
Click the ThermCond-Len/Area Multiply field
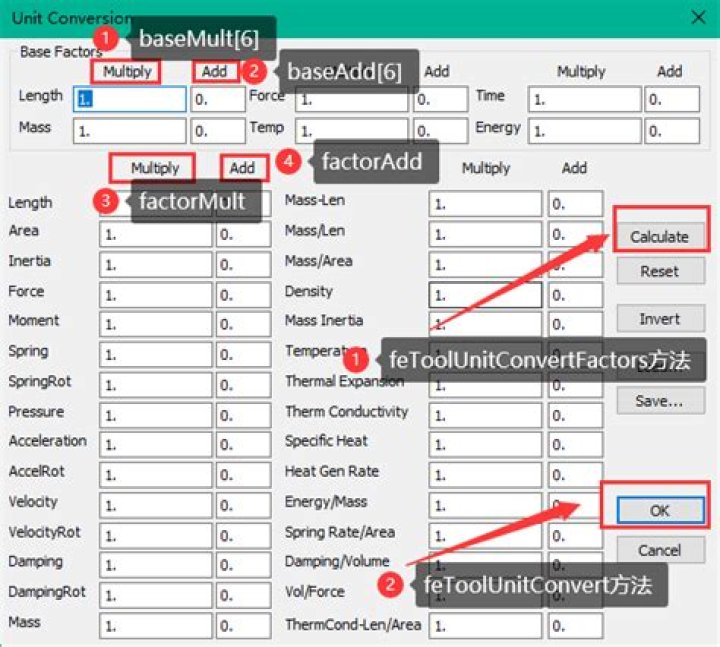pos(485,626)
